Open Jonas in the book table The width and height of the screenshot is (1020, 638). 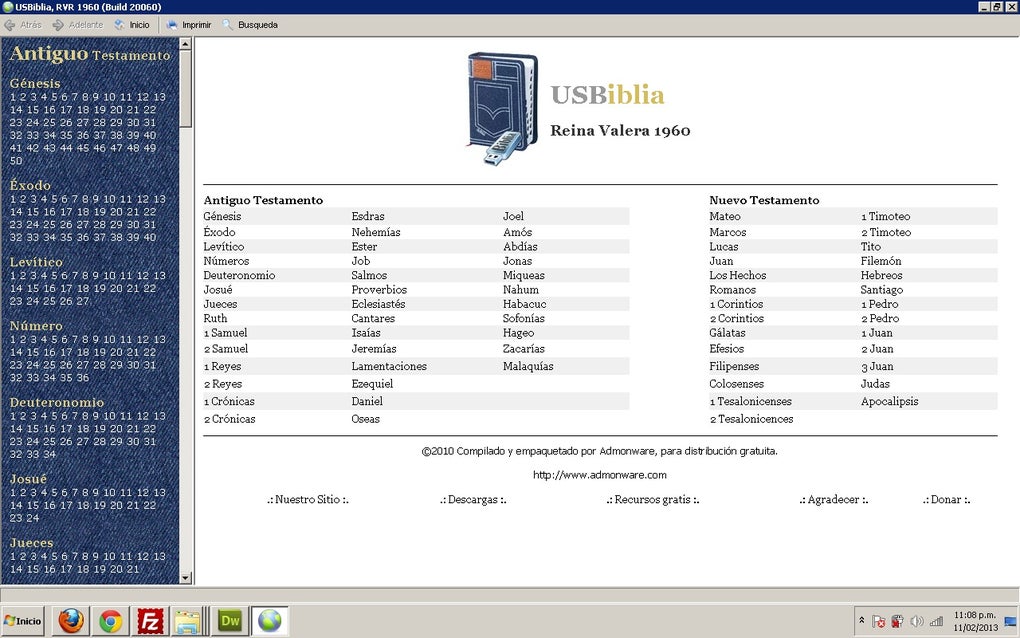pyautogui.click(x=517, y=261)
